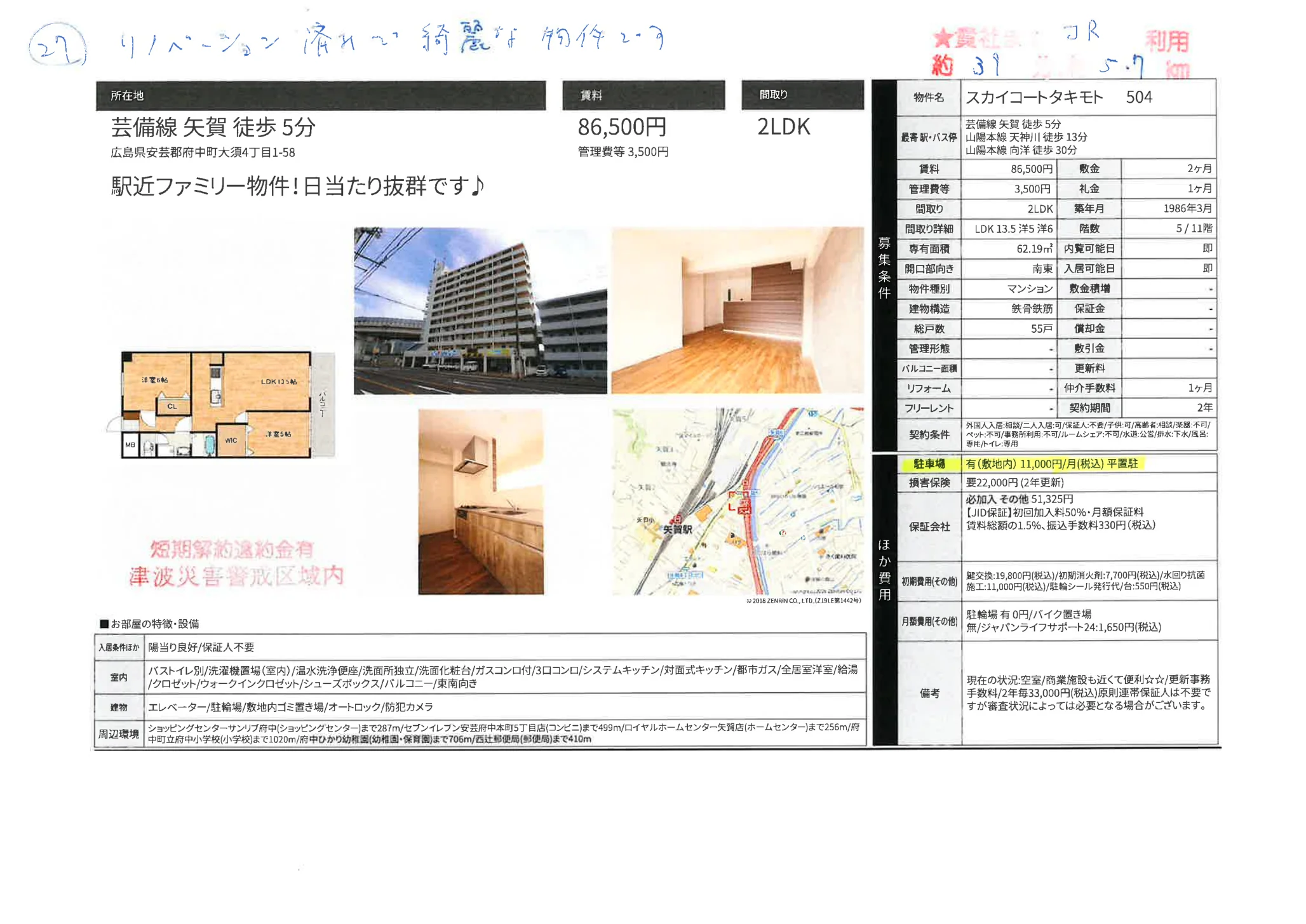Click the circled number 27 annotation
Image resolution: width=1306 pixels, height=924 pixels.
tap(57, 45)
